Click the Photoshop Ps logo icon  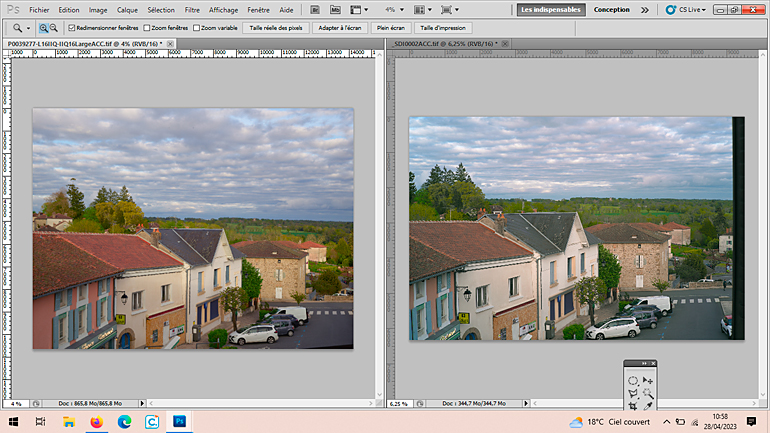click(13, 10)
